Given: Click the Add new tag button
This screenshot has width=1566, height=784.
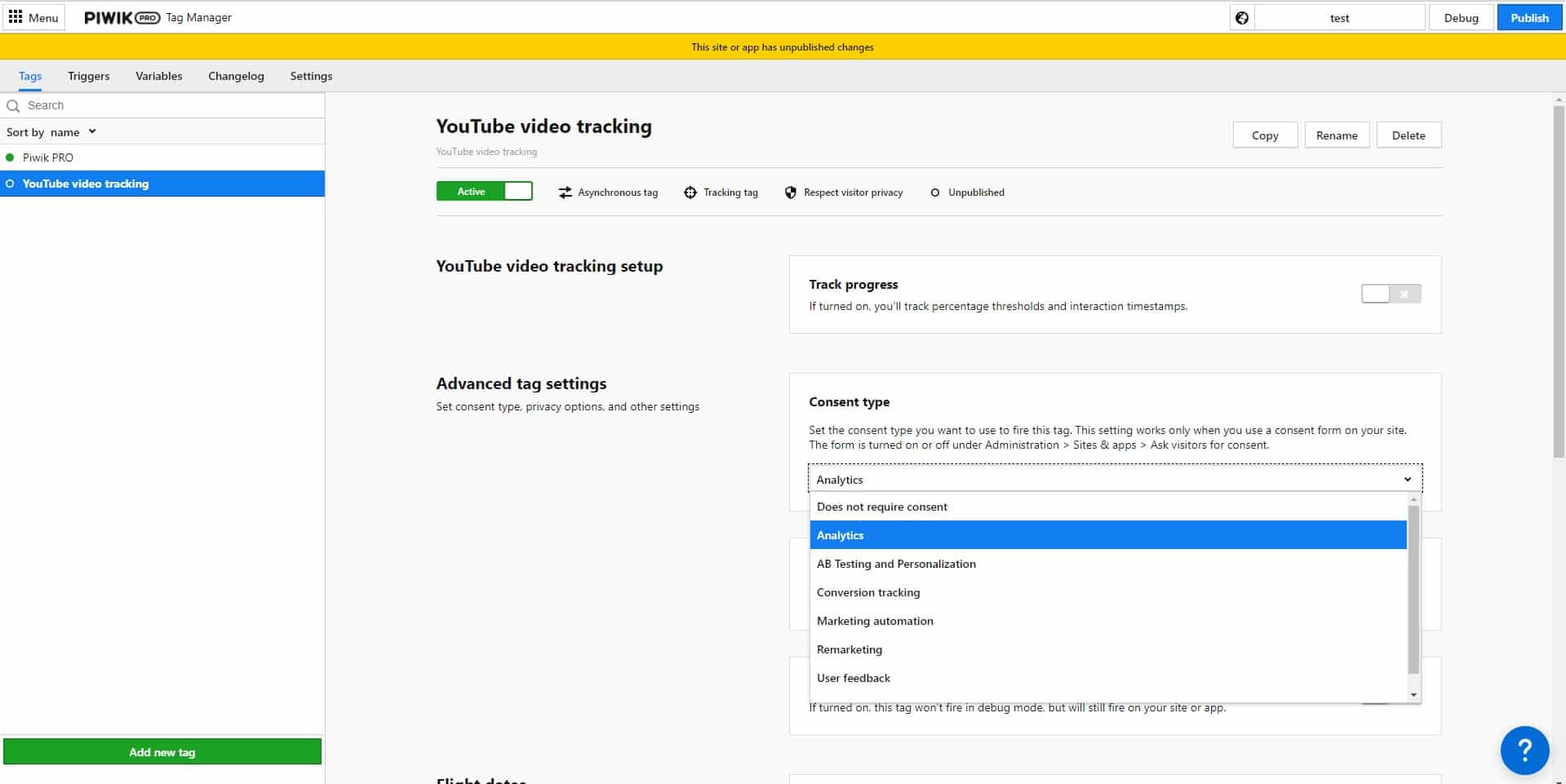Looking at the screenshot, I should coord(162,751).
